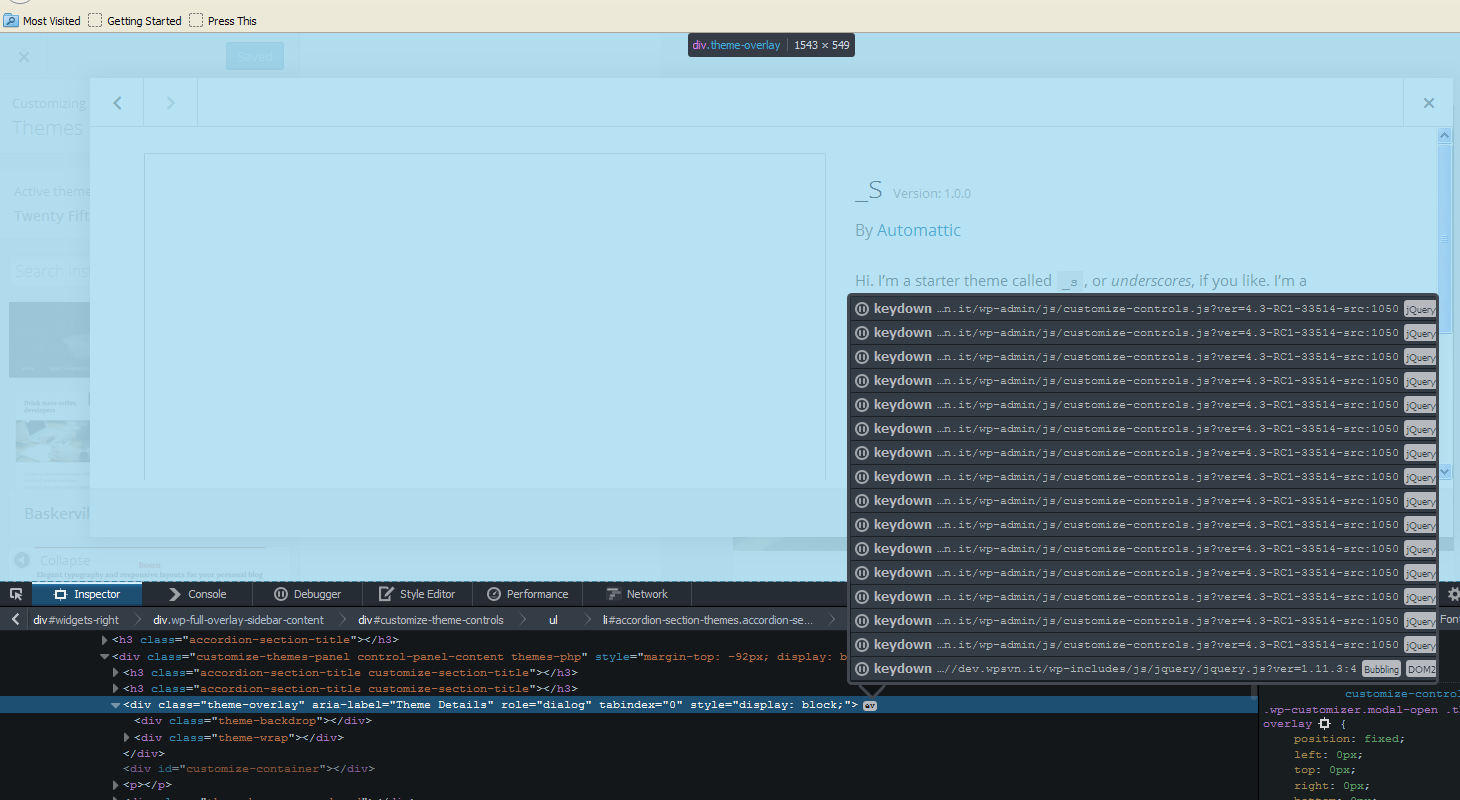Click the 'Version: 1.0.0' text
The height and width of the screenshot is (800, 1460).
click(x=932, y=194)
